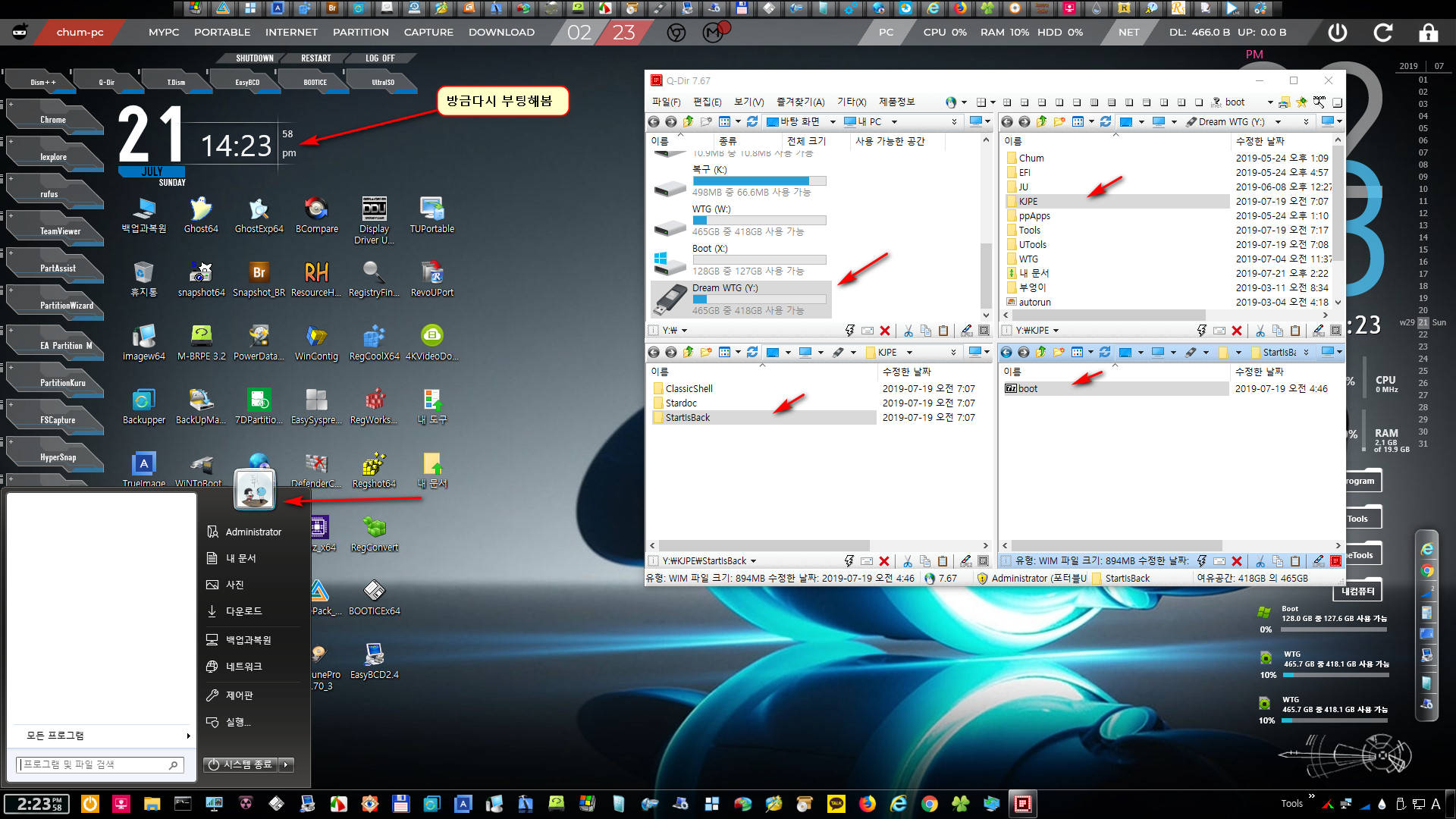The width and height of the screenshot is (1456, 819).
Task: Go up one folder in top-left pane
Action: coord(688,121)
